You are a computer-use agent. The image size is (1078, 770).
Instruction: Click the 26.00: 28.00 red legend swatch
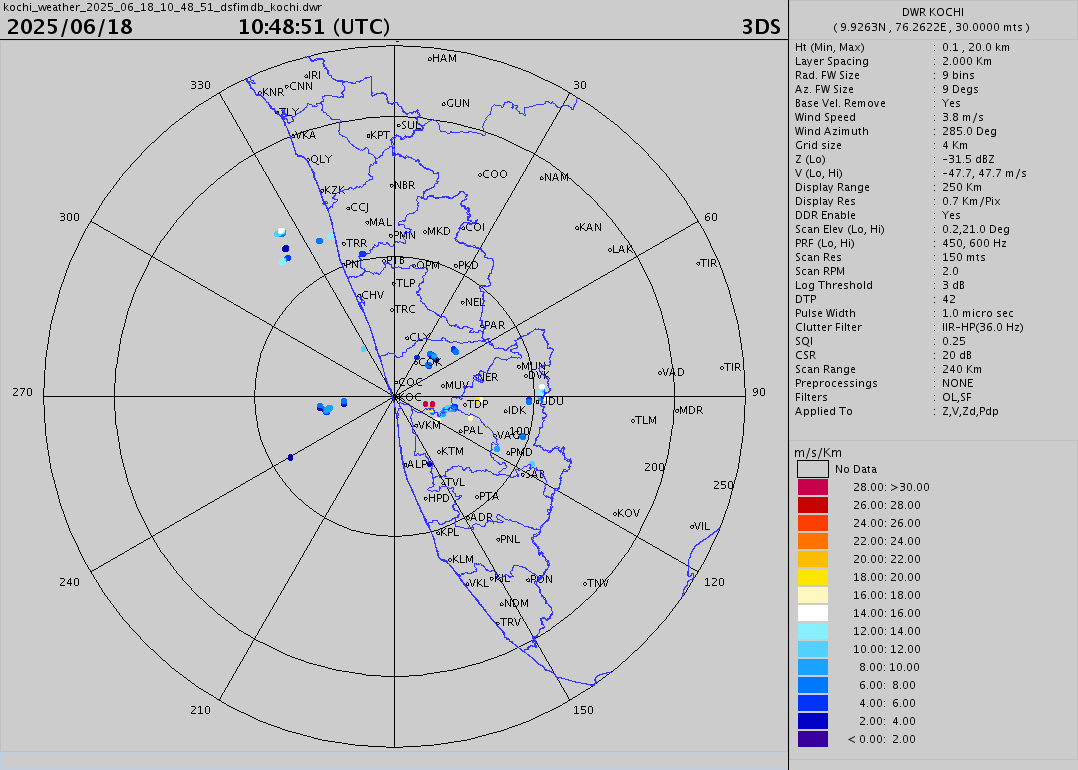pos(813,505)
